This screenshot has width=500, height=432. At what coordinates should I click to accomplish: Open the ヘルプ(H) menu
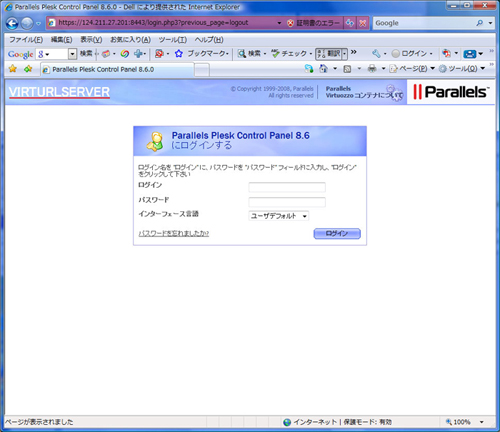(x=209, y=40)
